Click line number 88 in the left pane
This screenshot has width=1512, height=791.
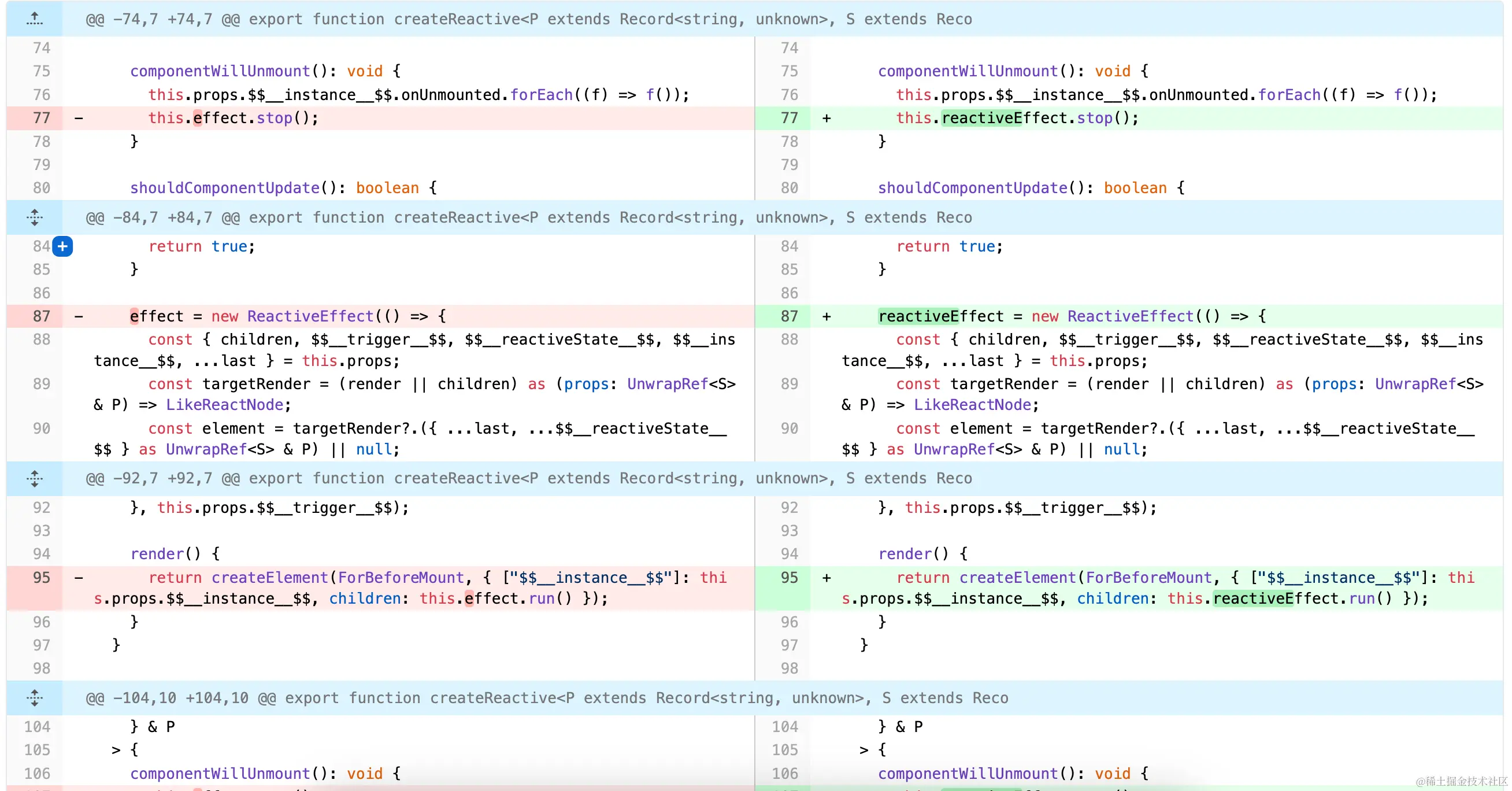coord(42,339)
